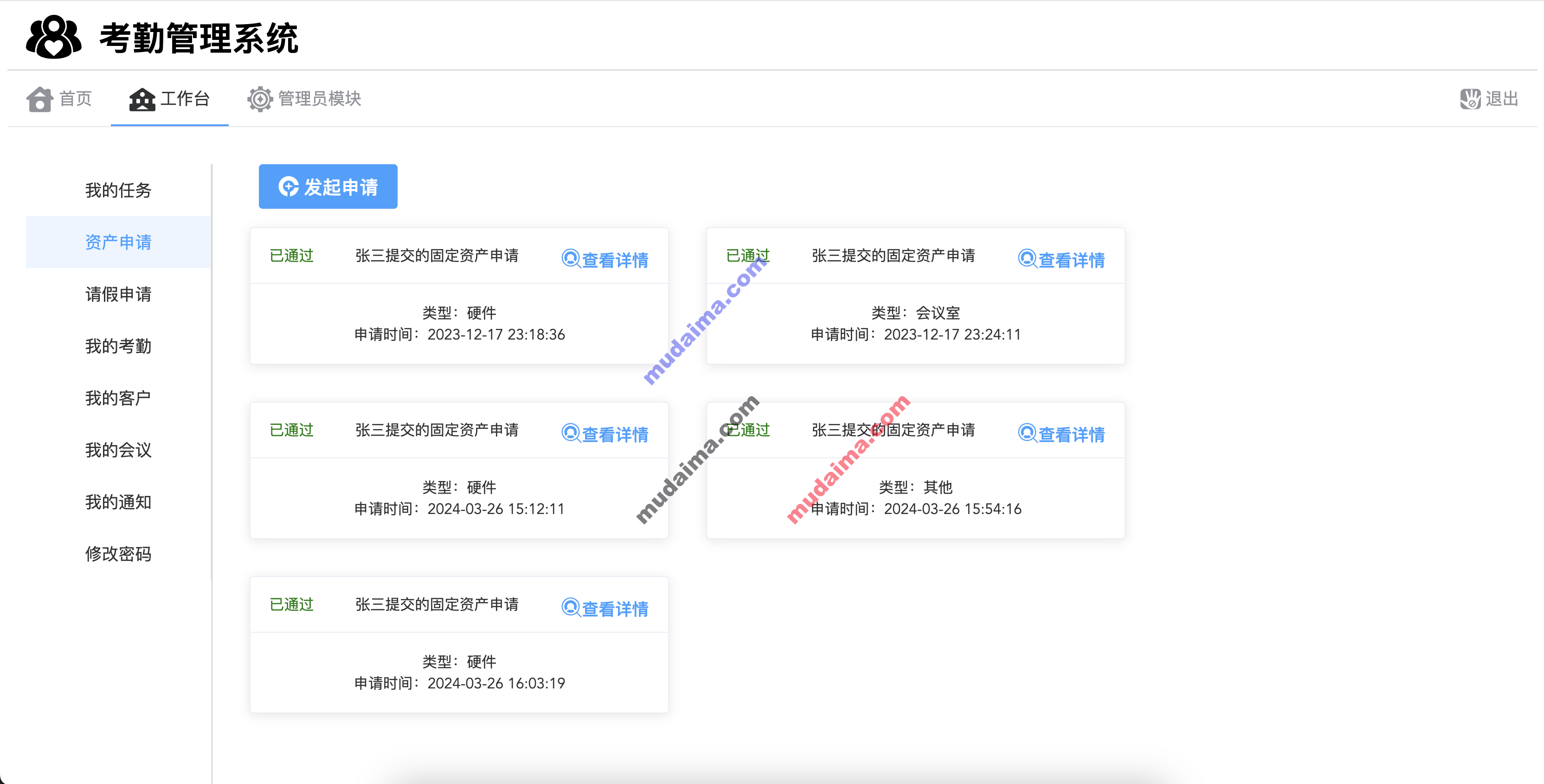The width and height of the screenshot is (1544, 784).
Task: Open the 管理员模块 tab
Action: click(304, 99)
